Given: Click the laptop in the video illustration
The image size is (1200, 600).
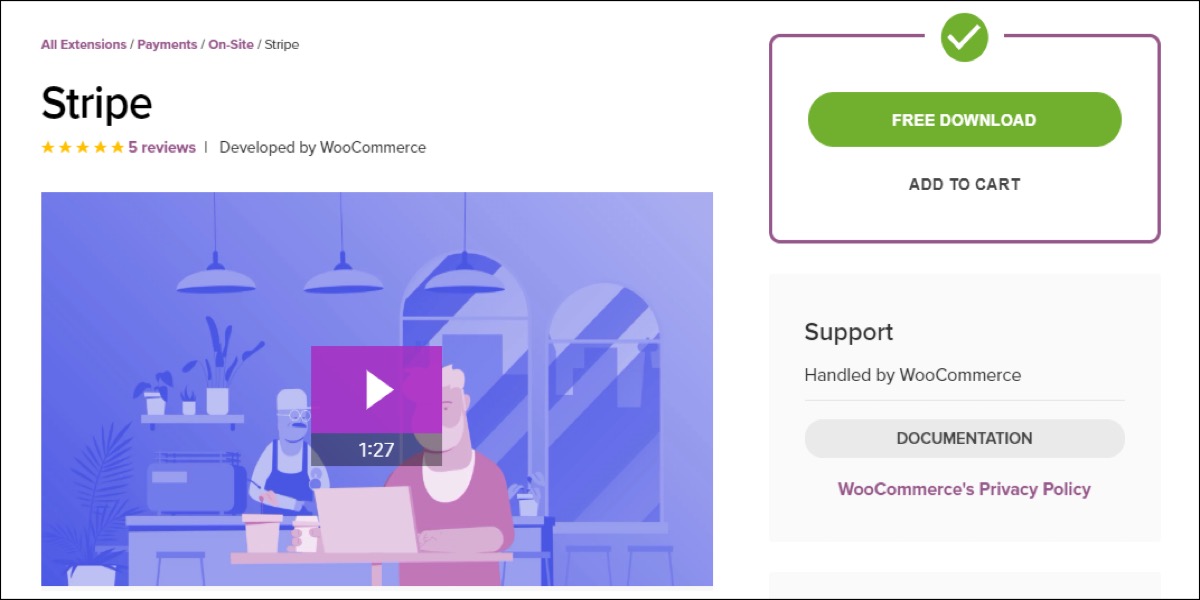Looking at the screenshot, I should pos(367,519).
